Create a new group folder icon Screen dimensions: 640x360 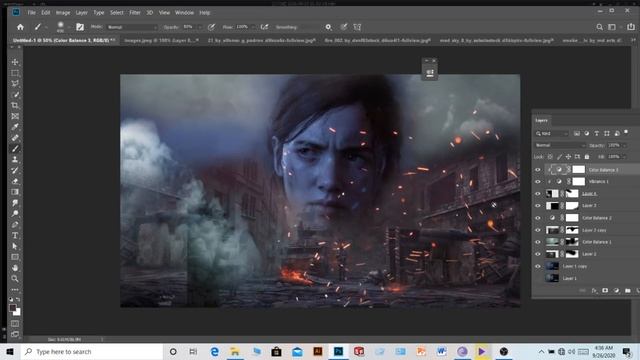tap(628, 291)
